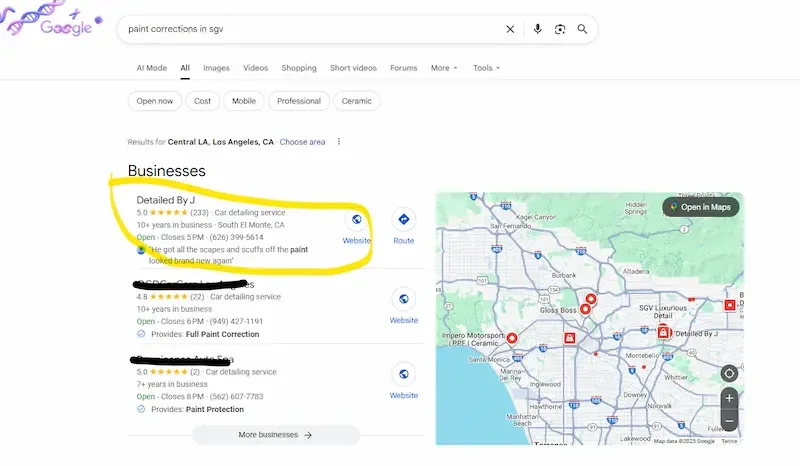Clear the search query with the X icon

pyautogui.click(x=510, y=29)
